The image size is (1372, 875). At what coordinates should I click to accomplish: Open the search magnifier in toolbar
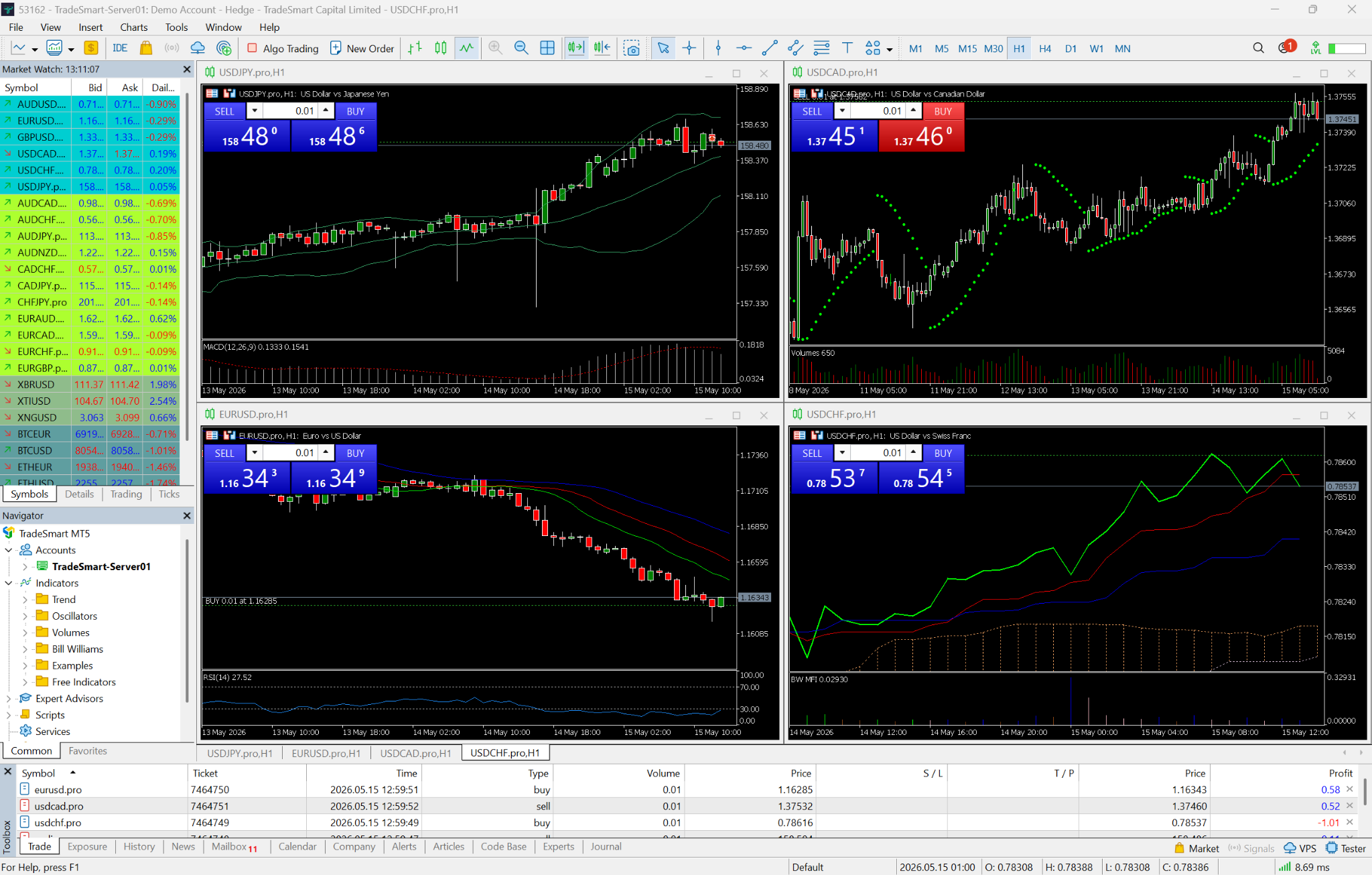1258,48
